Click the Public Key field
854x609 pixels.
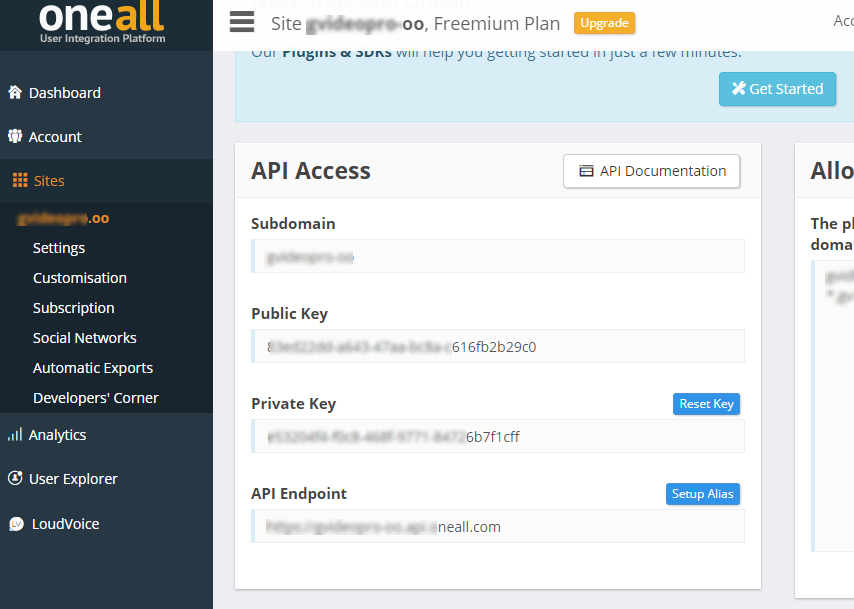[498, 346]
